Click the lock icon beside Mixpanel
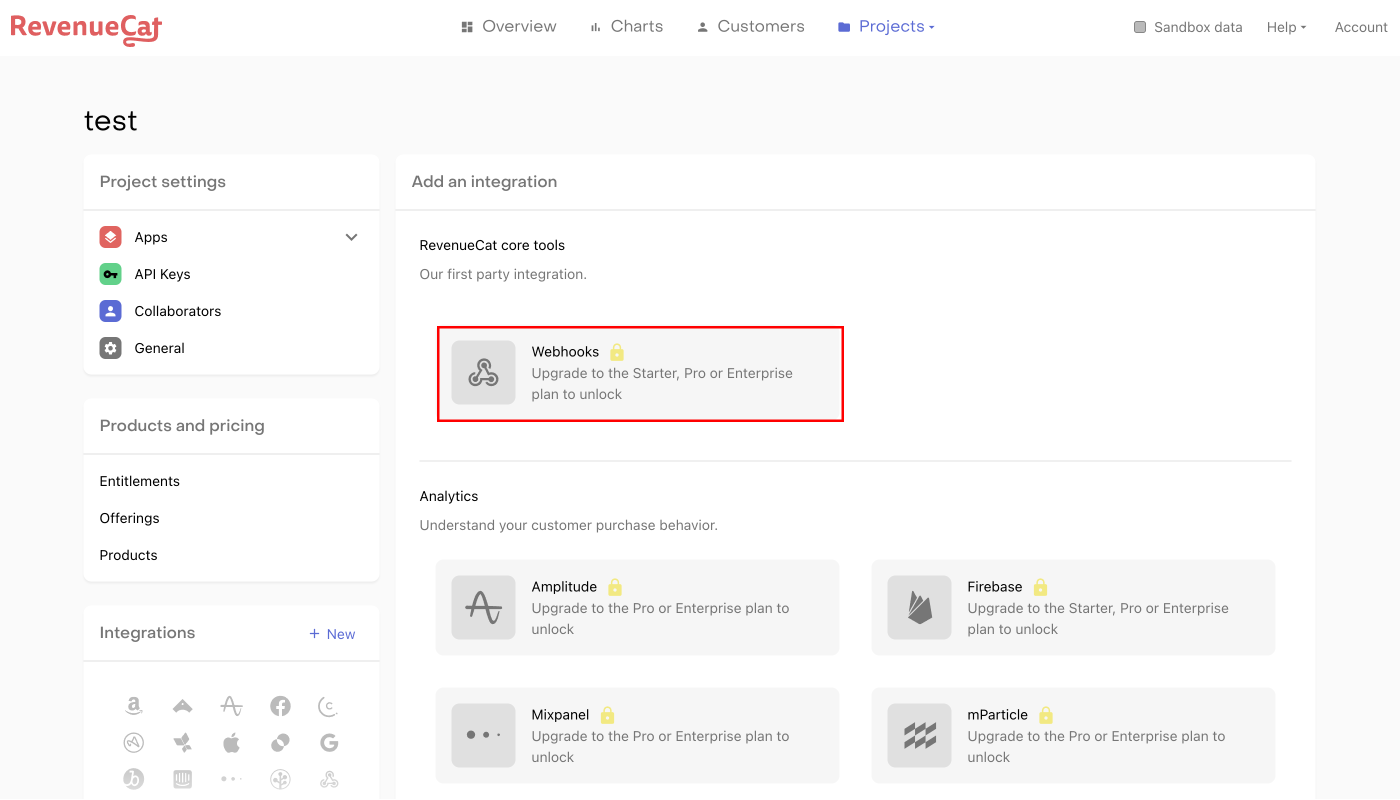Screen dimensions: 1400x800 tap(607, 715)
